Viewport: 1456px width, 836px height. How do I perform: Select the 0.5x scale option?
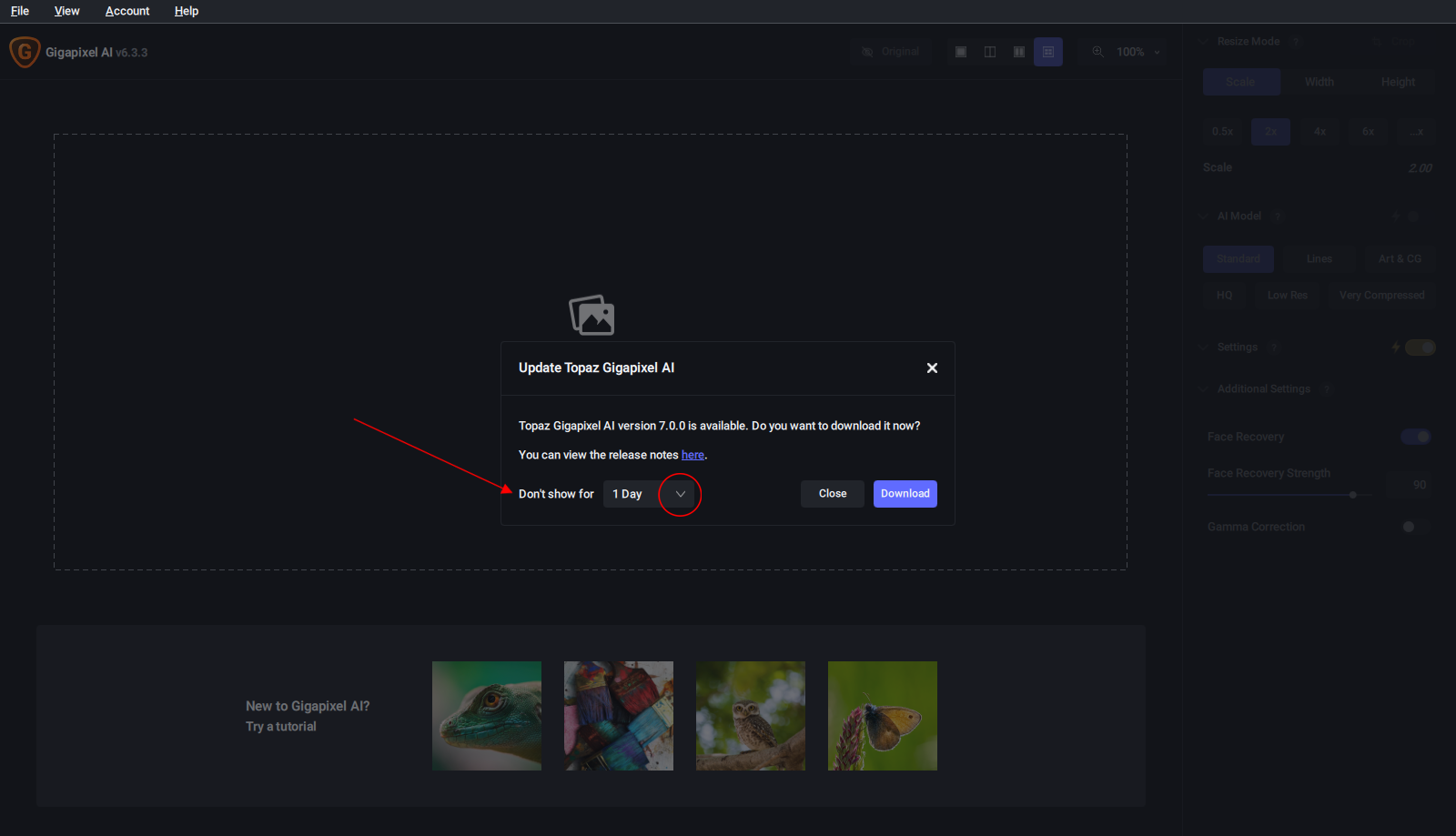point(1223,132)
